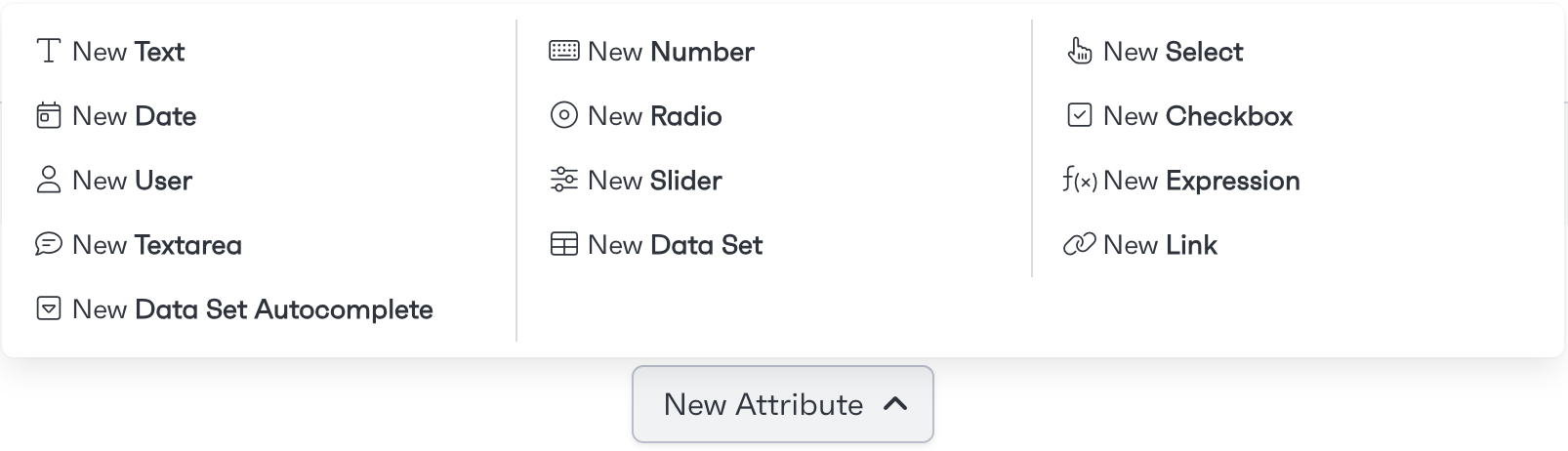Click the pointing hand Select icon
Viewport: 1568px width, 451px height.
point(1080,51)
